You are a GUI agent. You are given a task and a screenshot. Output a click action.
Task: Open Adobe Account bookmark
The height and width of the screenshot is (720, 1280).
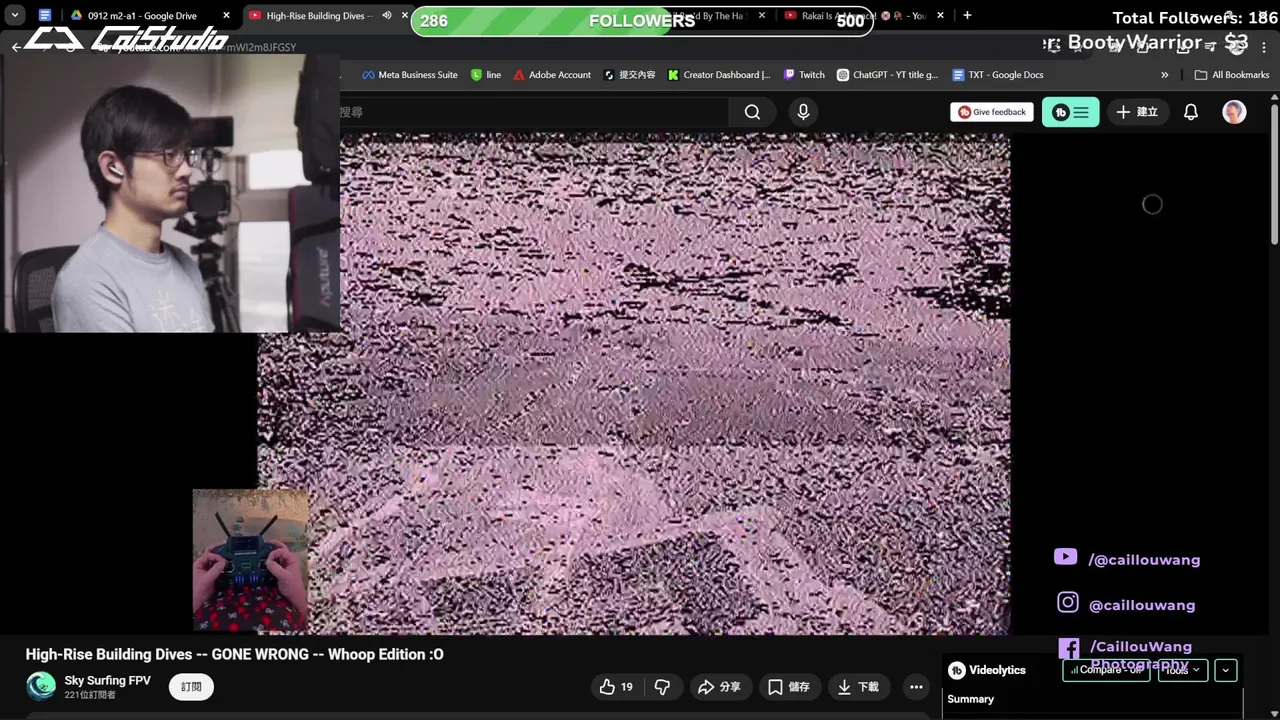552,75
